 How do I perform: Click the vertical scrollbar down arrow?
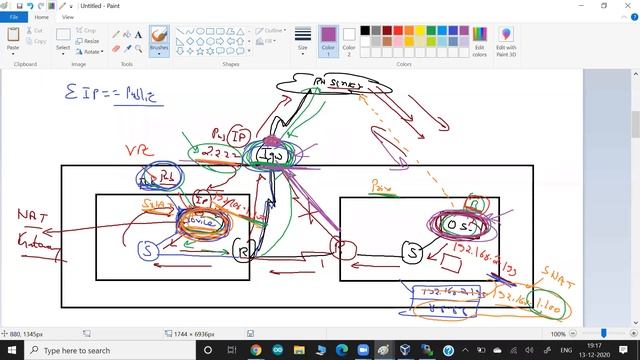[636, 322]
